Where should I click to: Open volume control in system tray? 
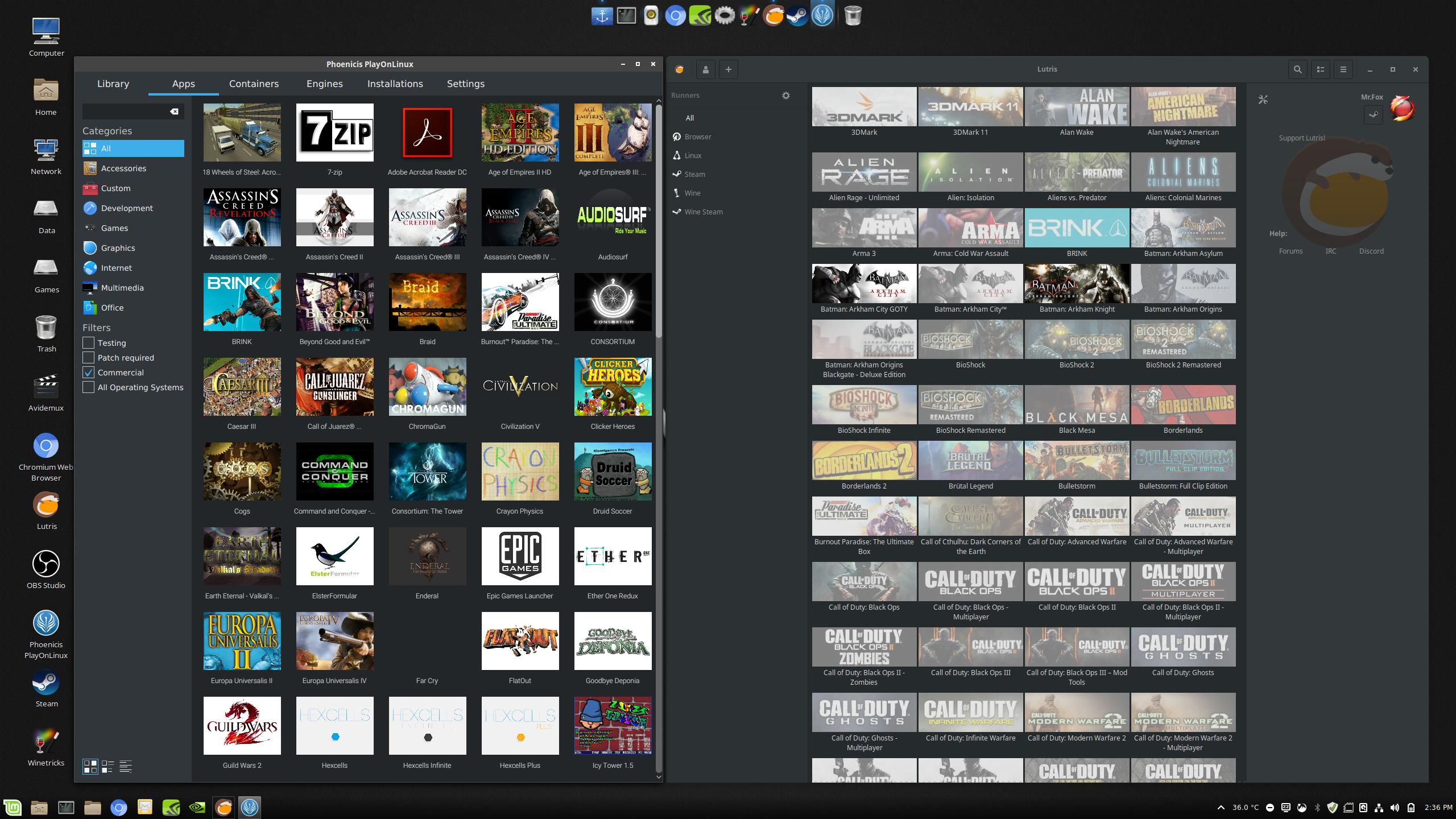tap(1395, 808)
